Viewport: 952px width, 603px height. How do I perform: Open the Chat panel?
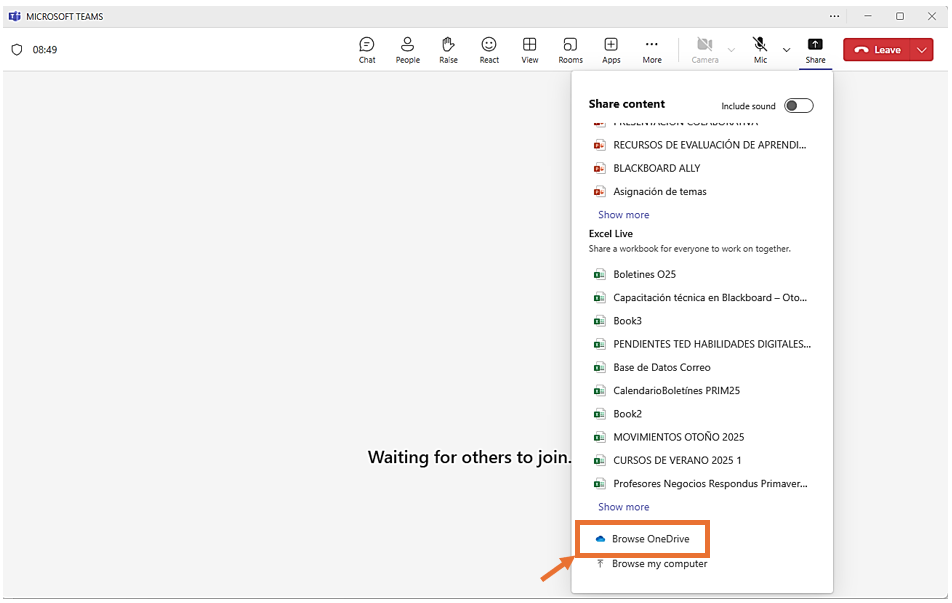(367, 50)
